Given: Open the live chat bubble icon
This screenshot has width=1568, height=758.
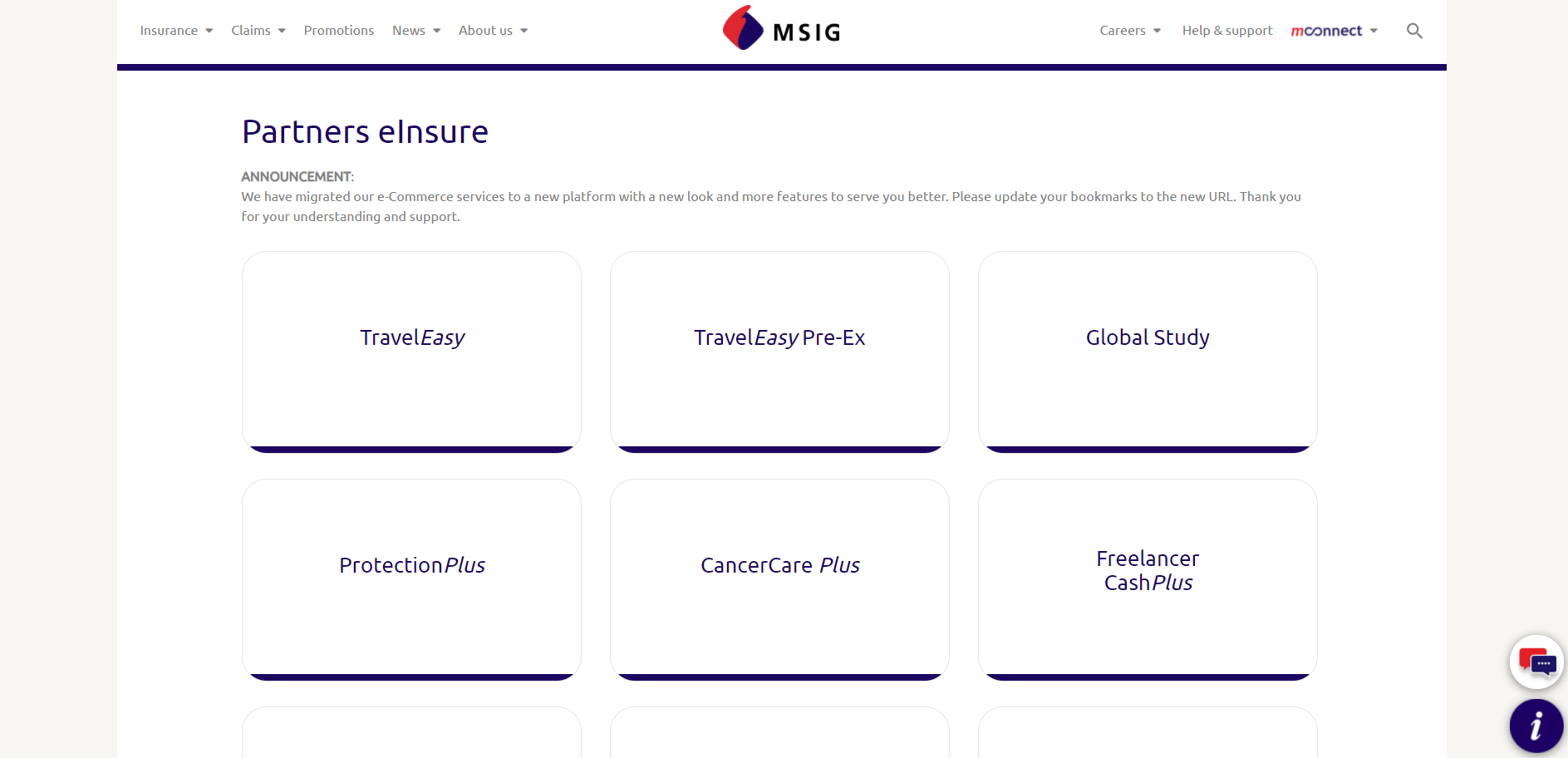Looking at the screenshot, I should [x=1536, y=662].
